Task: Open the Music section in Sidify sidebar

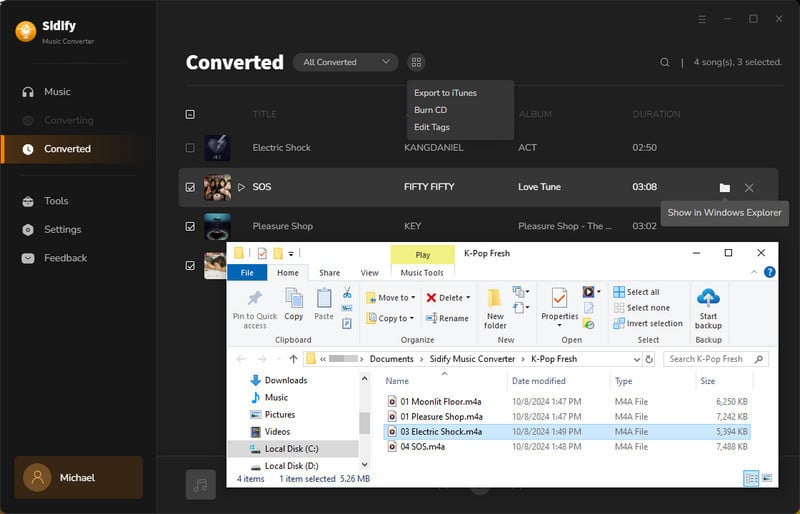Action: [57, 92]
